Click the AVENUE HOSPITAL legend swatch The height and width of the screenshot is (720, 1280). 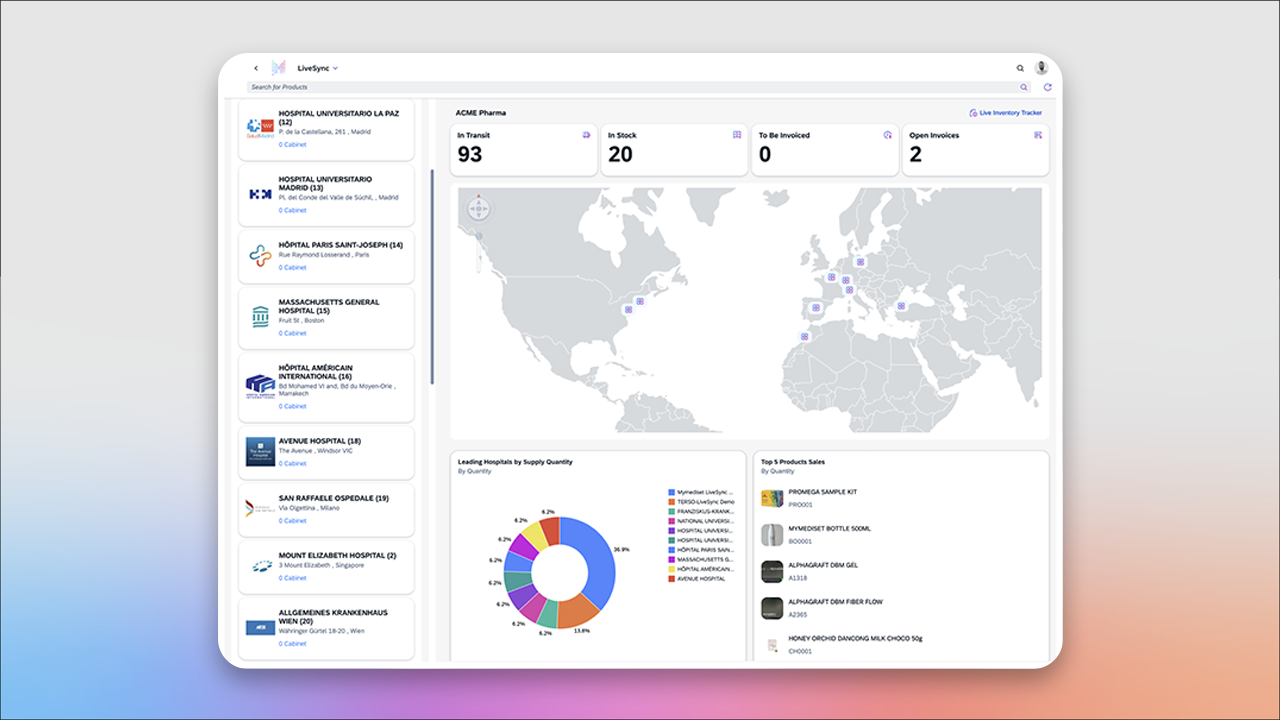tap(671, 579)
